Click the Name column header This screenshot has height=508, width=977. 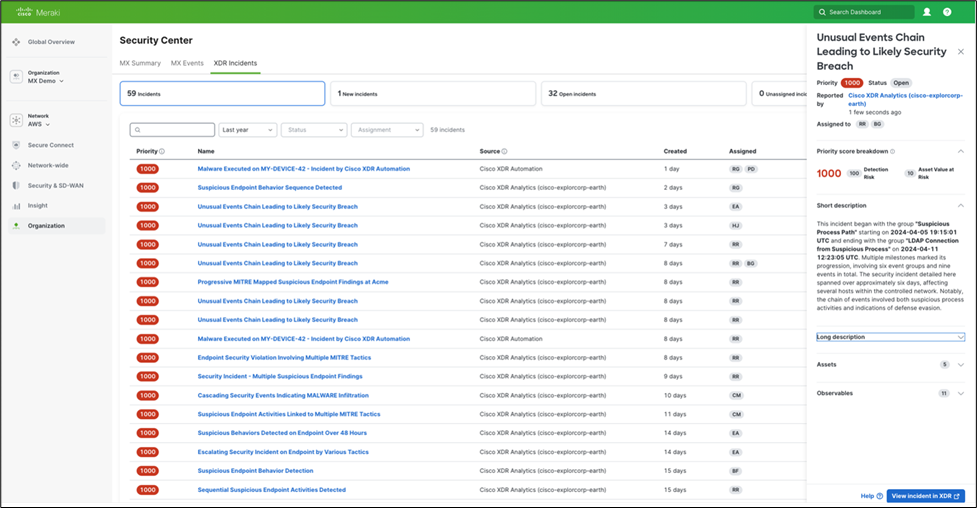pyautogui.click(x=206, y=151)
